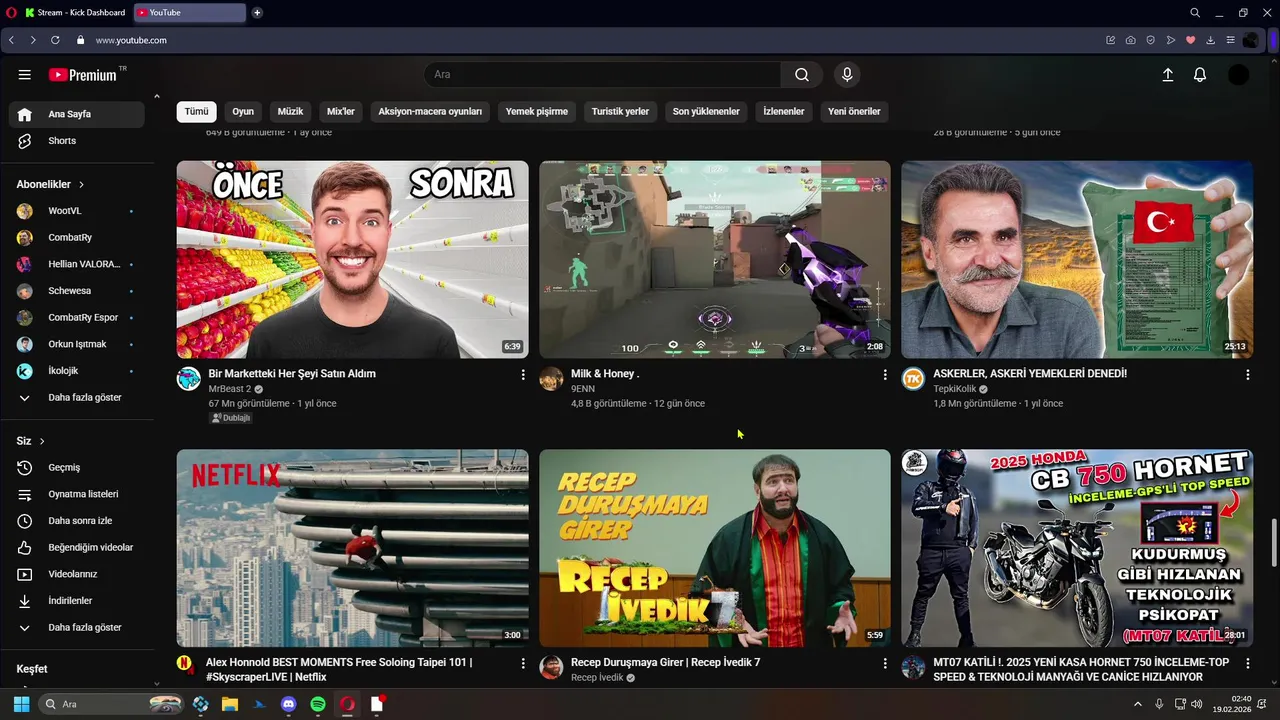Click Opera snapshot camera icon

click(x=1130, y=40)
